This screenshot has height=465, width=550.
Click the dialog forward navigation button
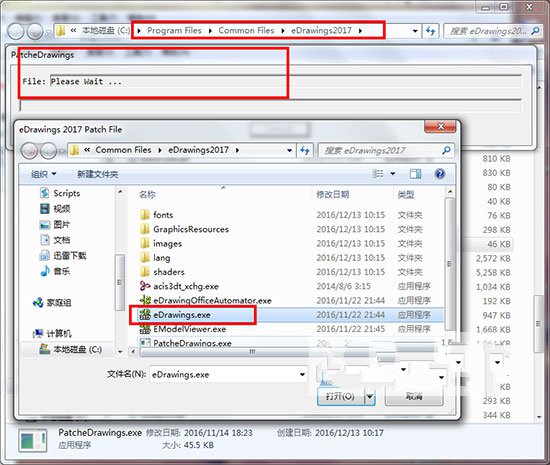48,151
